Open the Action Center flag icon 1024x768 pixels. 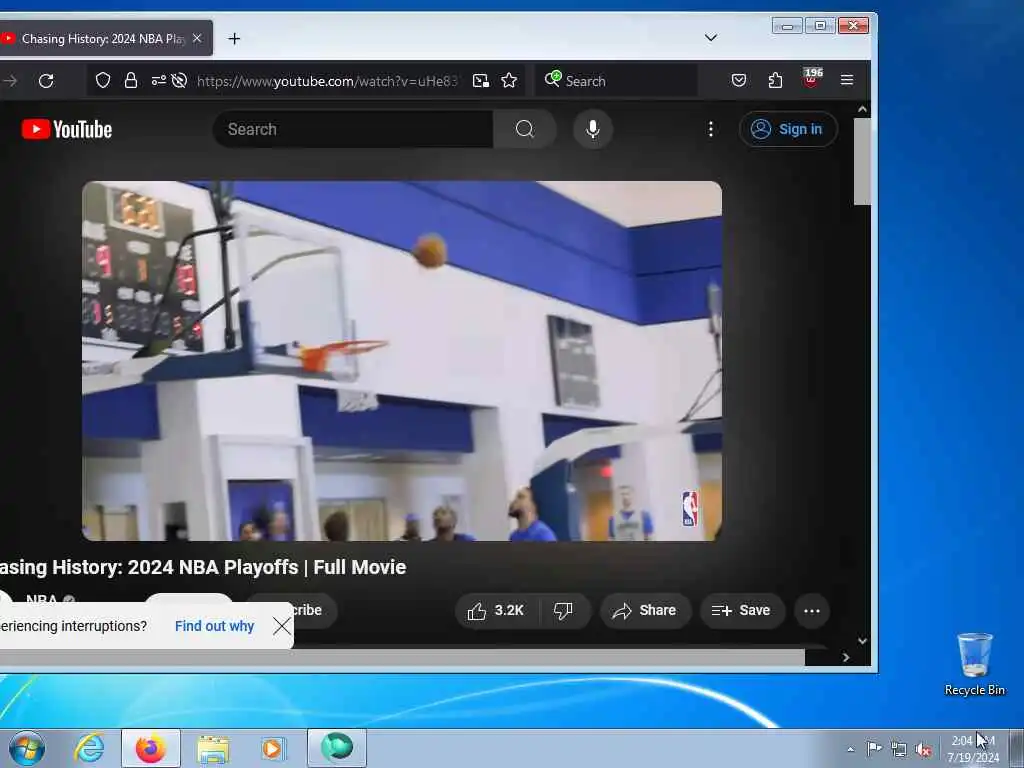point(874,748)
